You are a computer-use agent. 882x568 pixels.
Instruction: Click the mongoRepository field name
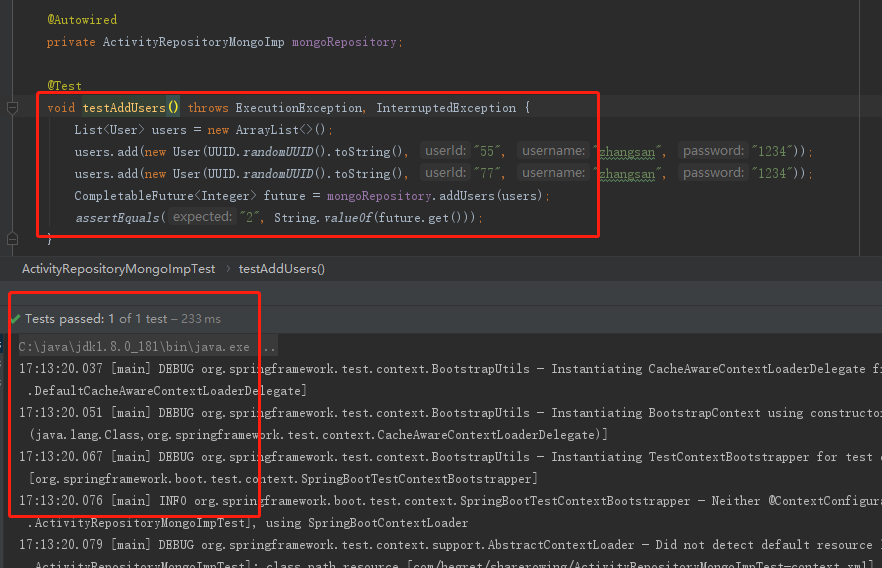pos(344,42)
